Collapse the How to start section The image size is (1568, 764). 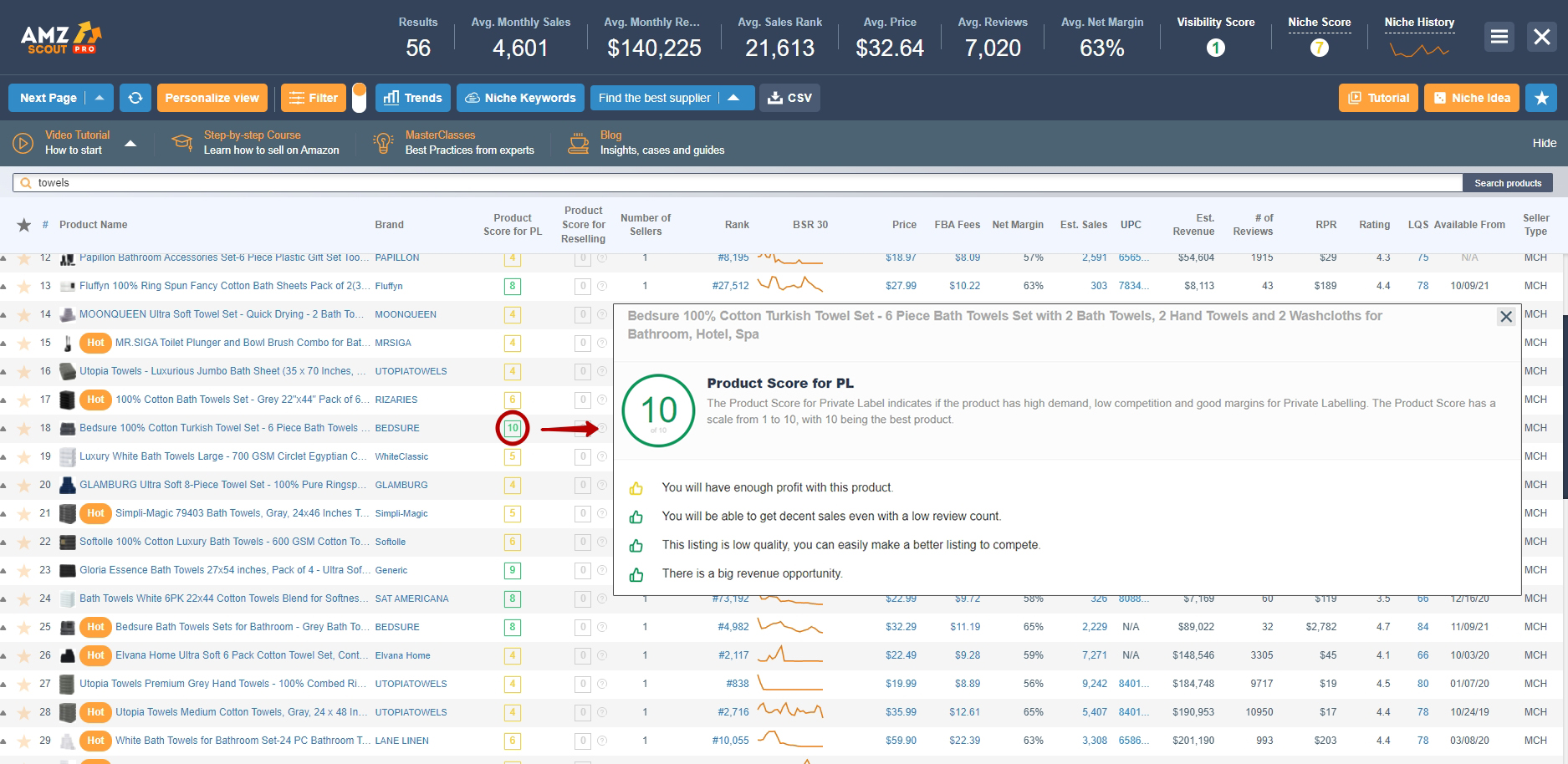click(130, 142)
